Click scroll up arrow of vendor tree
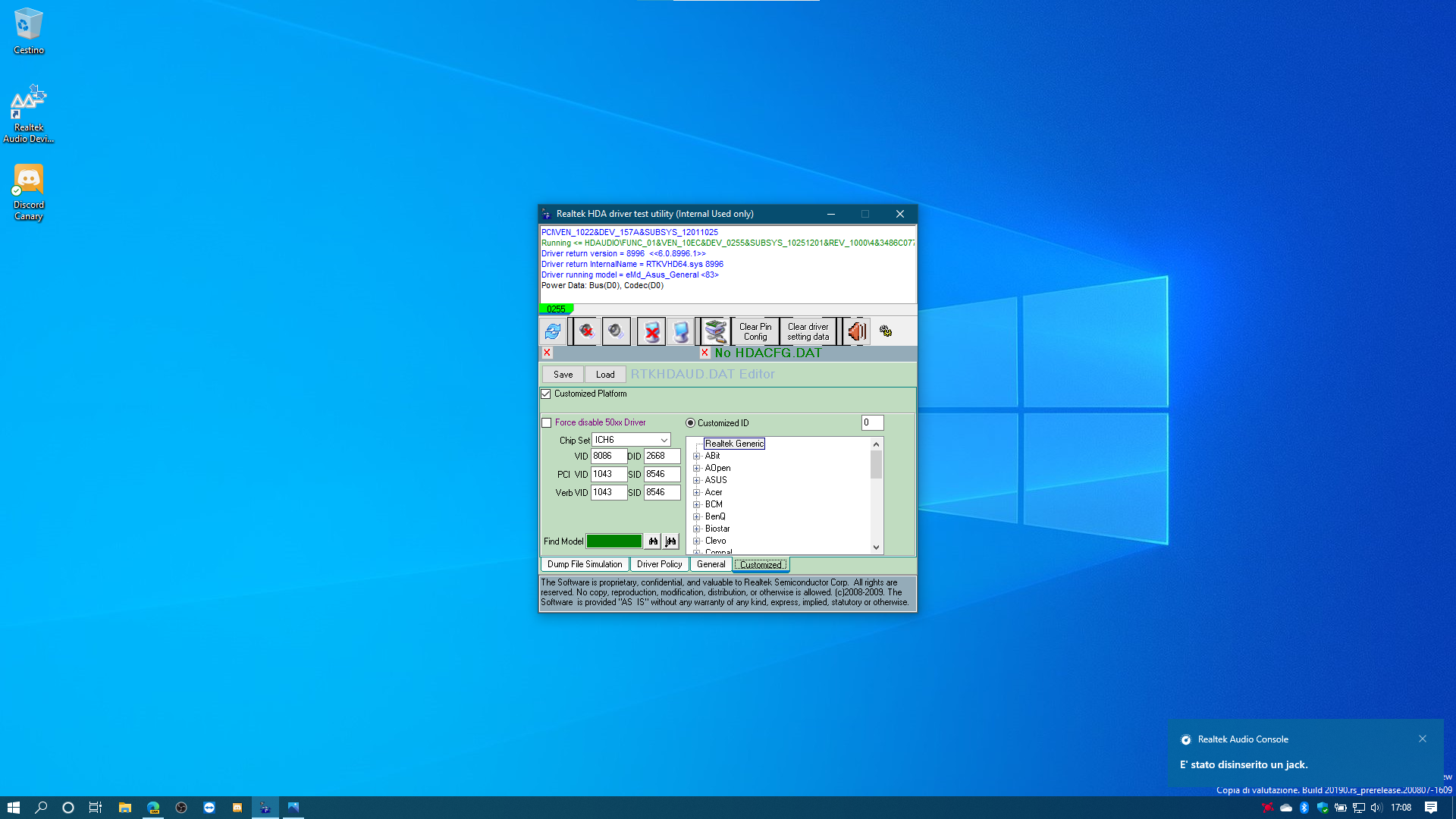 coord(876,444)
